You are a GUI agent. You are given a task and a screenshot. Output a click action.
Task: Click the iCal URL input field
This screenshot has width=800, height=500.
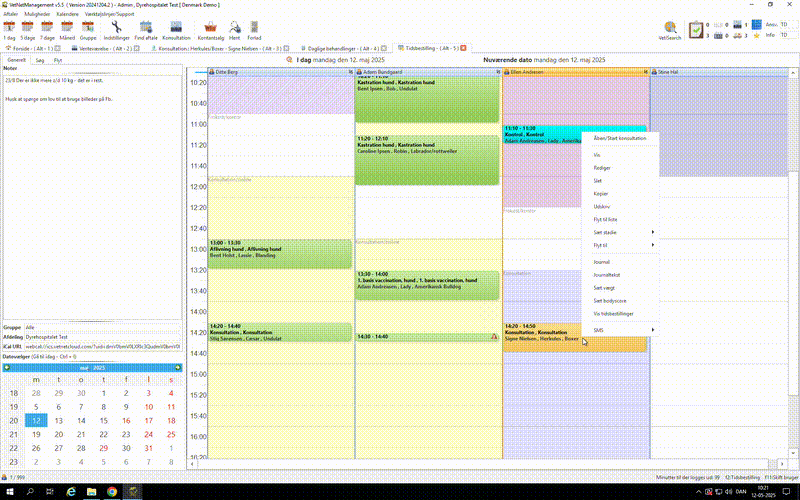click(x=103, y=346)
